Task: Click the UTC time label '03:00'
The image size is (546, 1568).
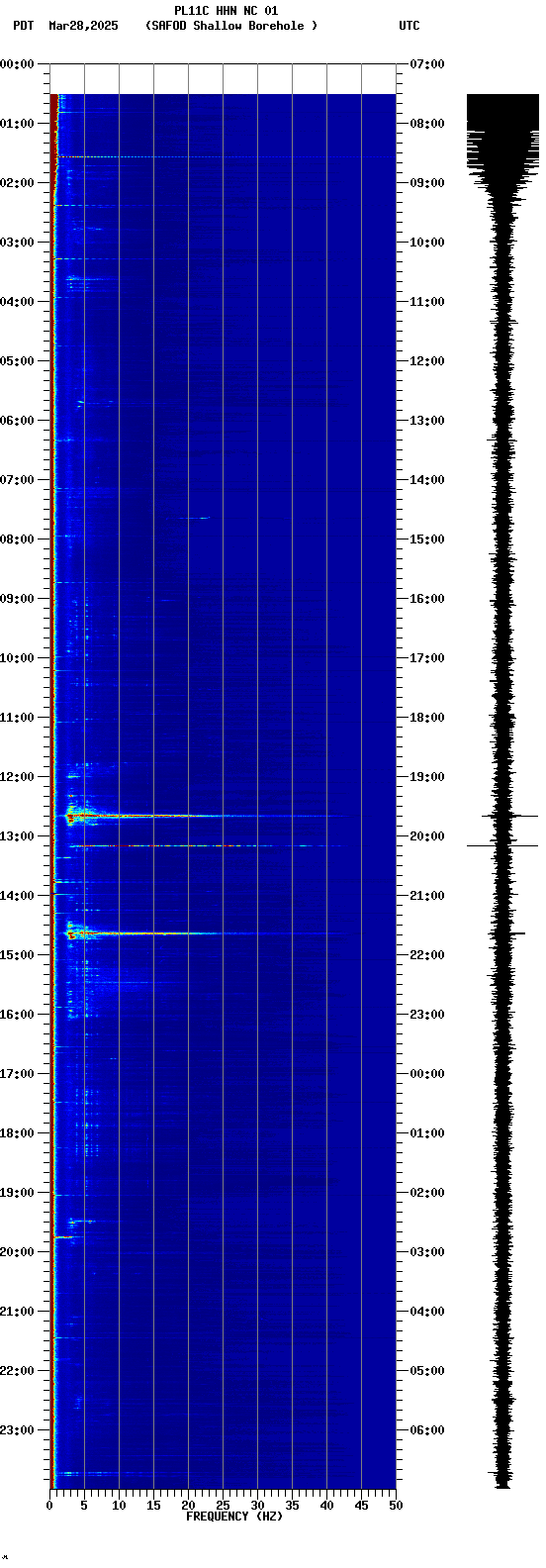Action: 427,1252
